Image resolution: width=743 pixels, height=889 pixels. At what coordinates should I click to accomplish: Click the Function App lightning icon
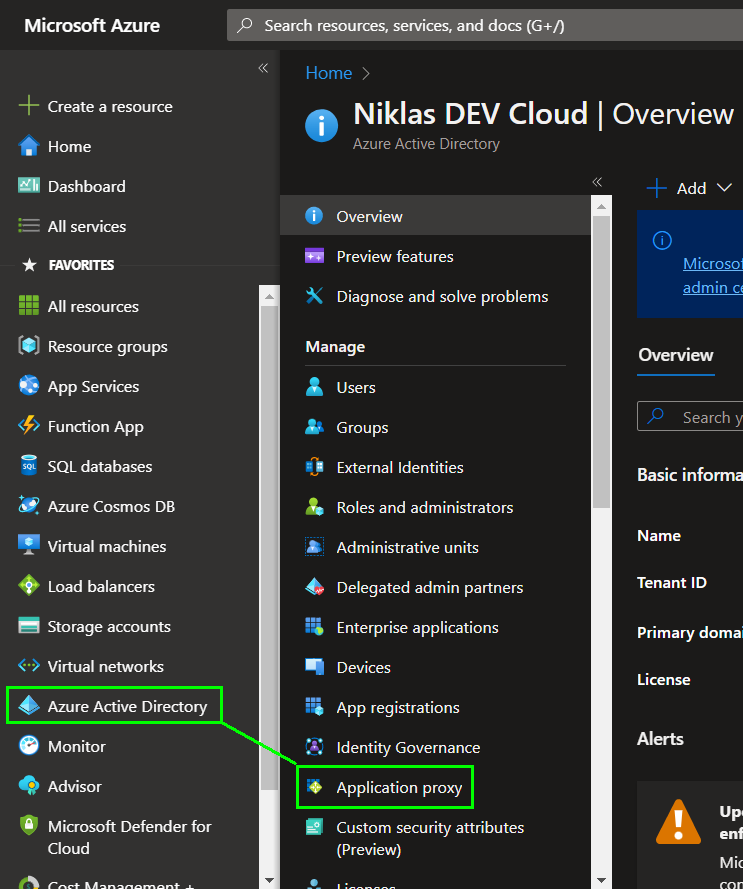[x=29, y=426]
